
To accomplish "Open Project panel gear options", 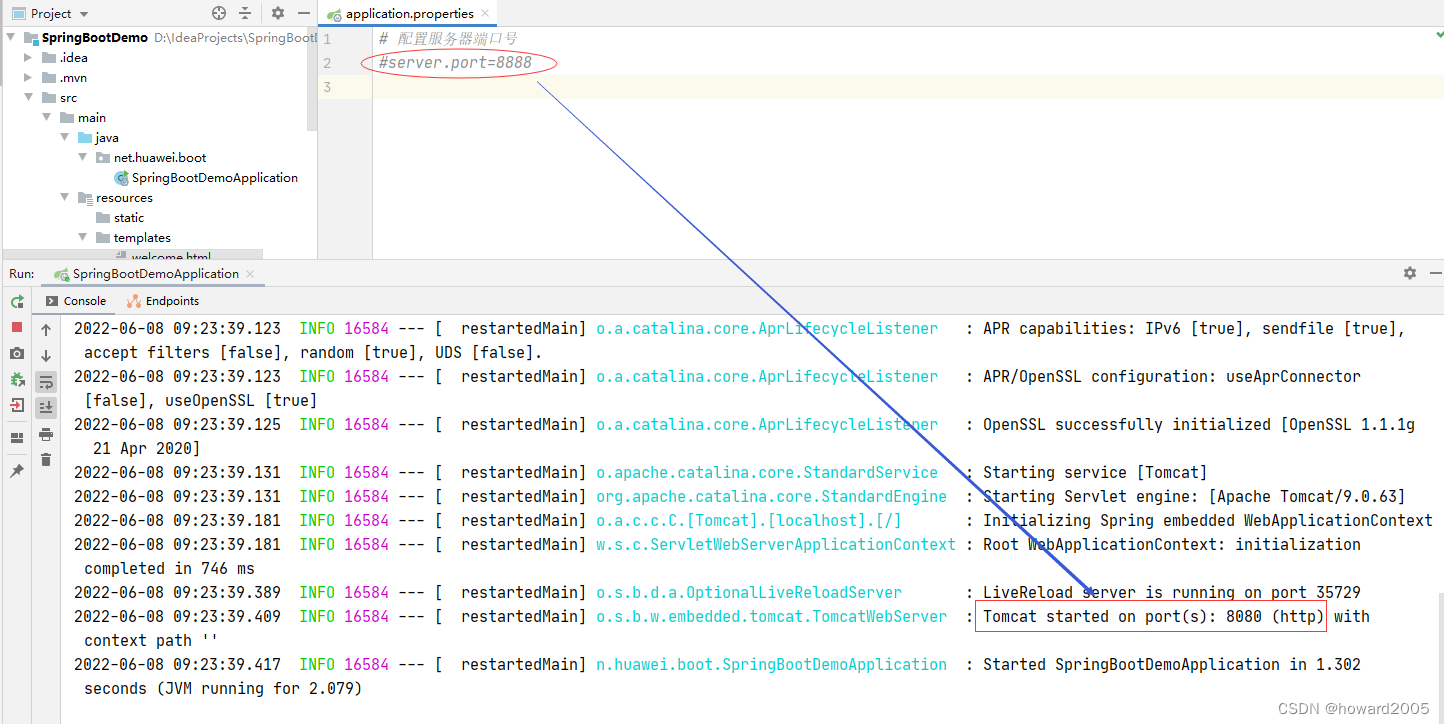I will tap(278, 13).
